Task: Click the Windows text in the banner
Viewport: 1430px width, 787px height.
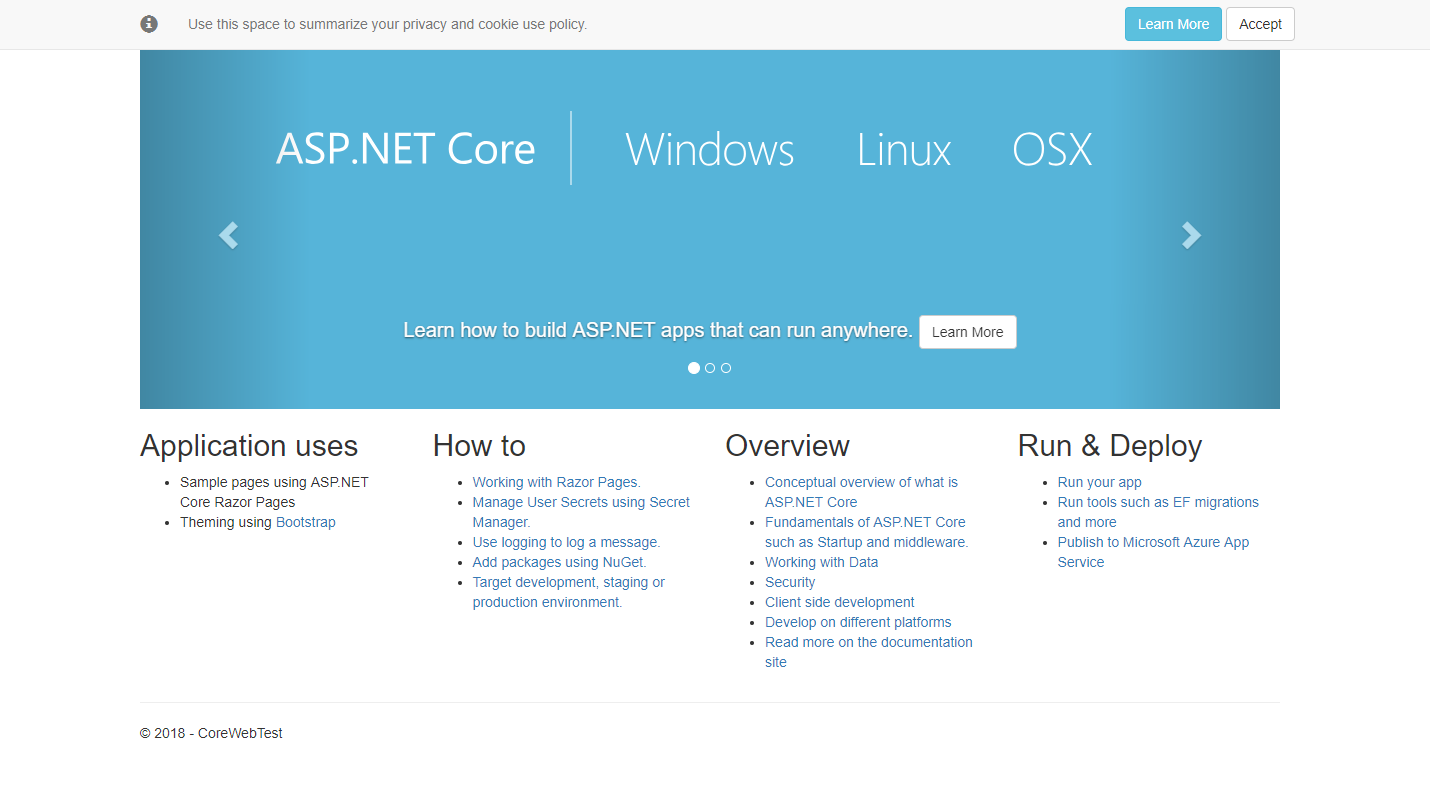Action: [x=710, y=149]
